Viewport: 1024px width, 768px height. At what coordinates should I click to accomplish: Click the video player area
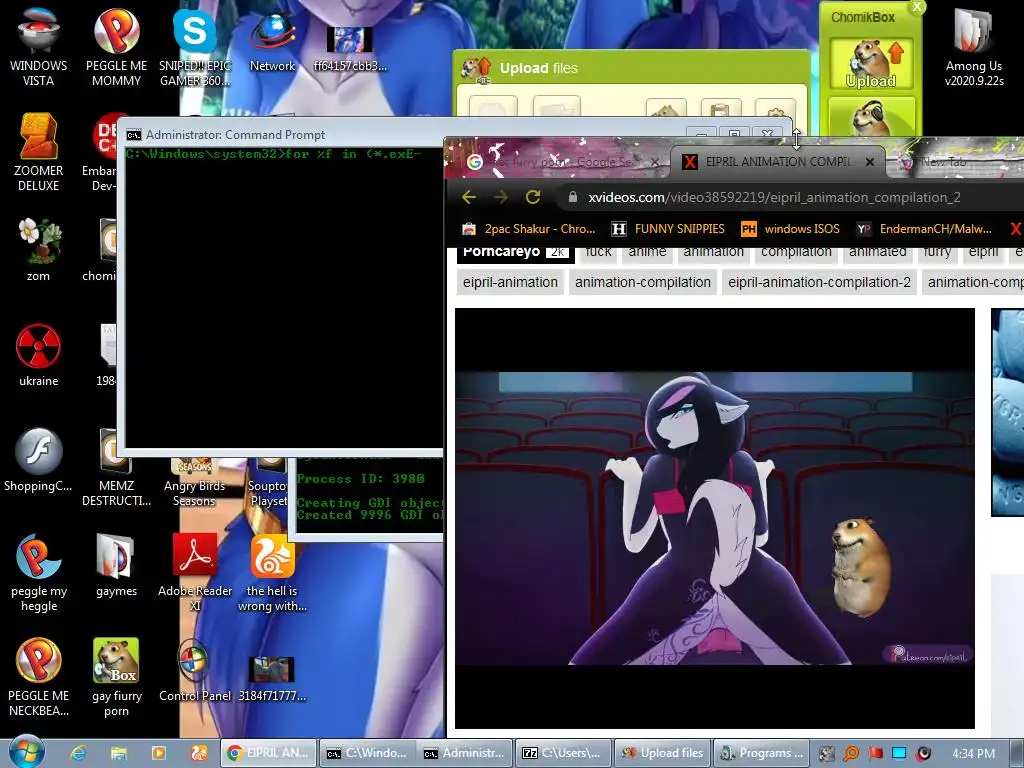point(714,519)
